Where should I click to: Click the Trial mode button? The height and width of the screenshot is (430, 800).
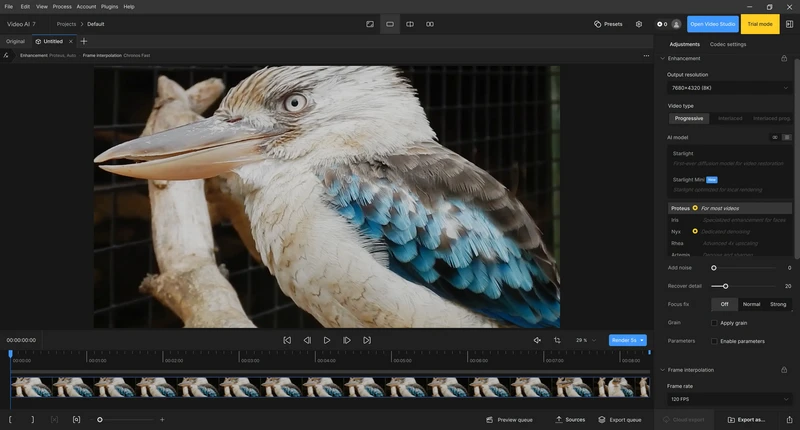click(x=760, y=24)
